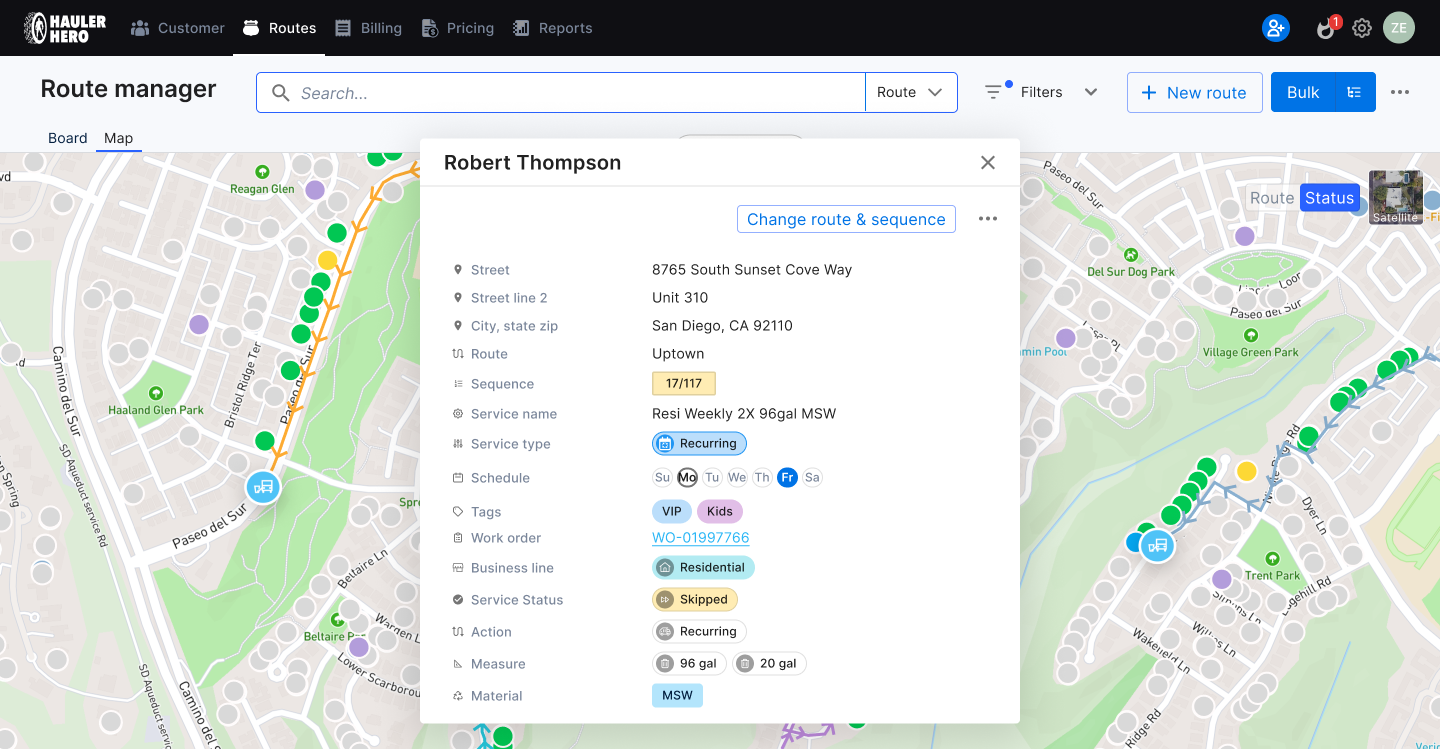Open the ellipsis menu on Robert Thompson card
1440x749 pixels.
coord(987,218)
